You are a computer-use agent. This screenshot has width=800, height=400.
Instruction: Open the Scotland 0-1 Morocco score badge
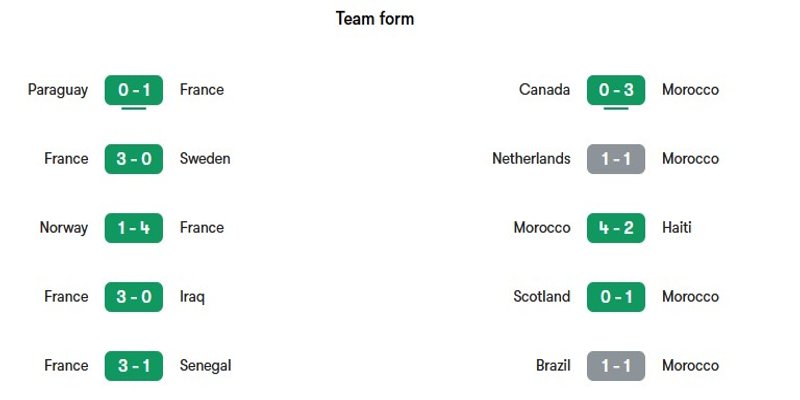coord(616,296)
